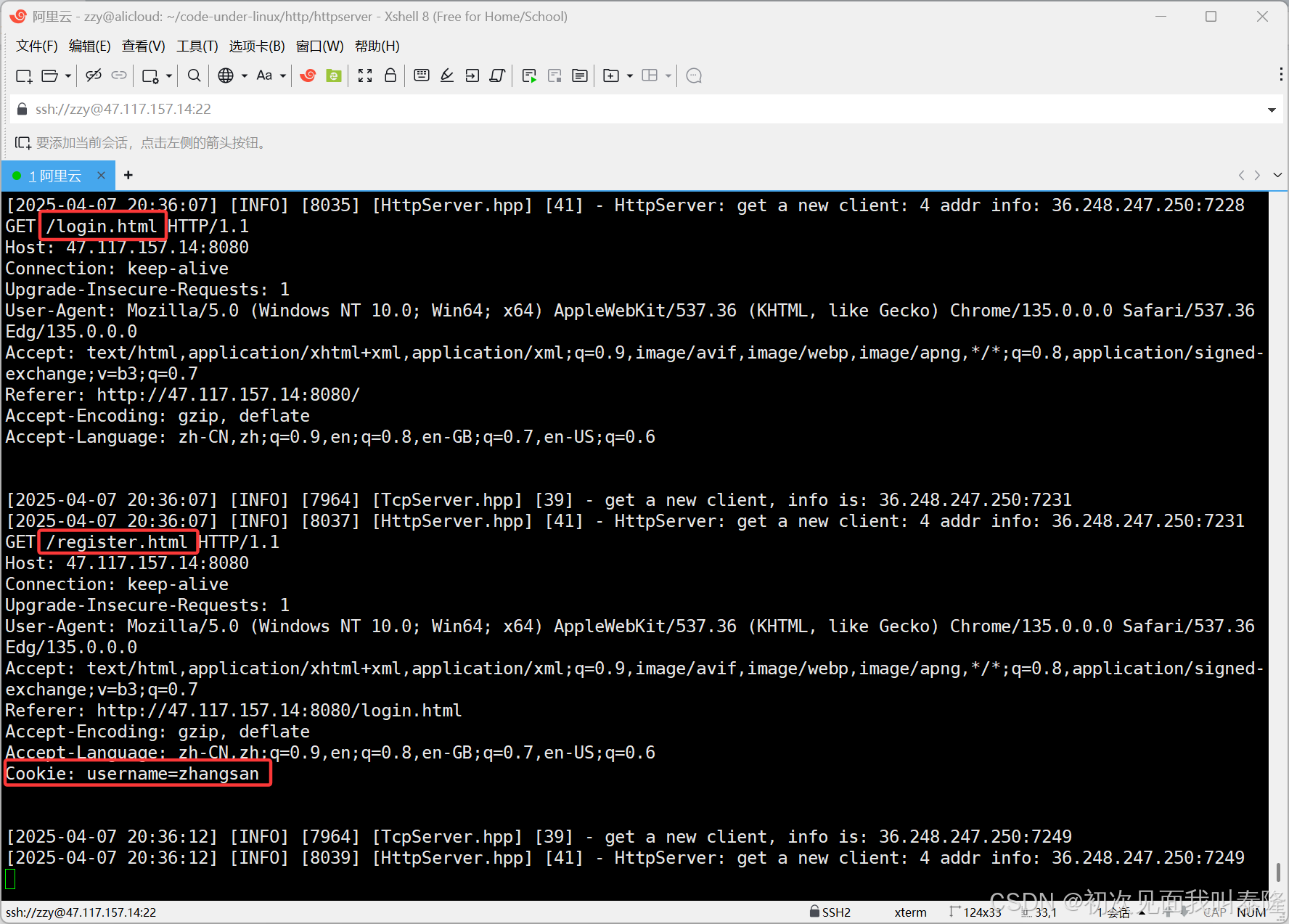Open the keyboard mapping toolbar icon
Image resolution: width=1289 pixels, height=924 pixels.
coord(422,75)
